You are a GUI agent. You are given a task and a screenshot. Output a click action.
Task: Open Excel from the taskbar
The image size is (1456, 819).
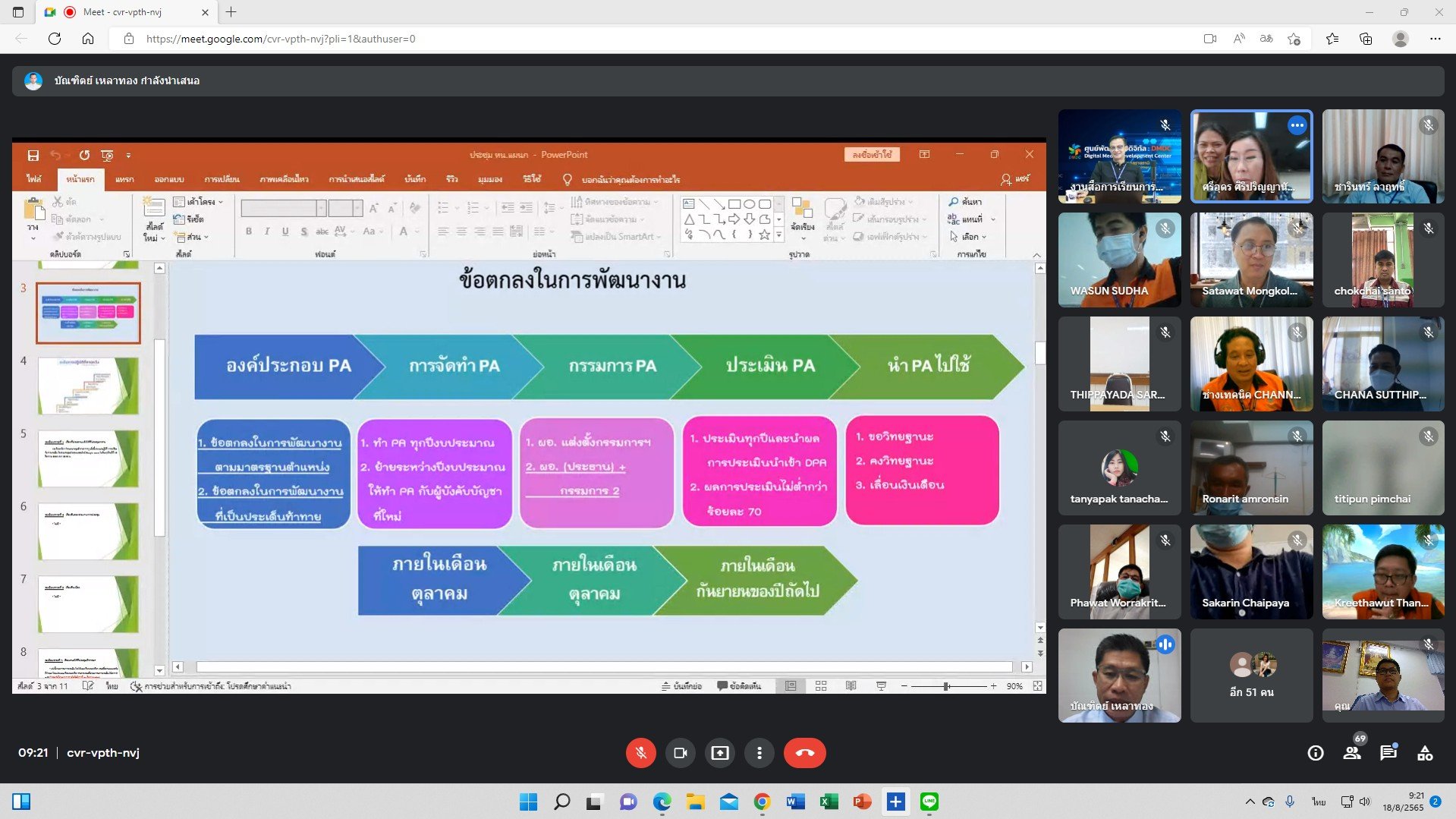click(x=829, y=802)
